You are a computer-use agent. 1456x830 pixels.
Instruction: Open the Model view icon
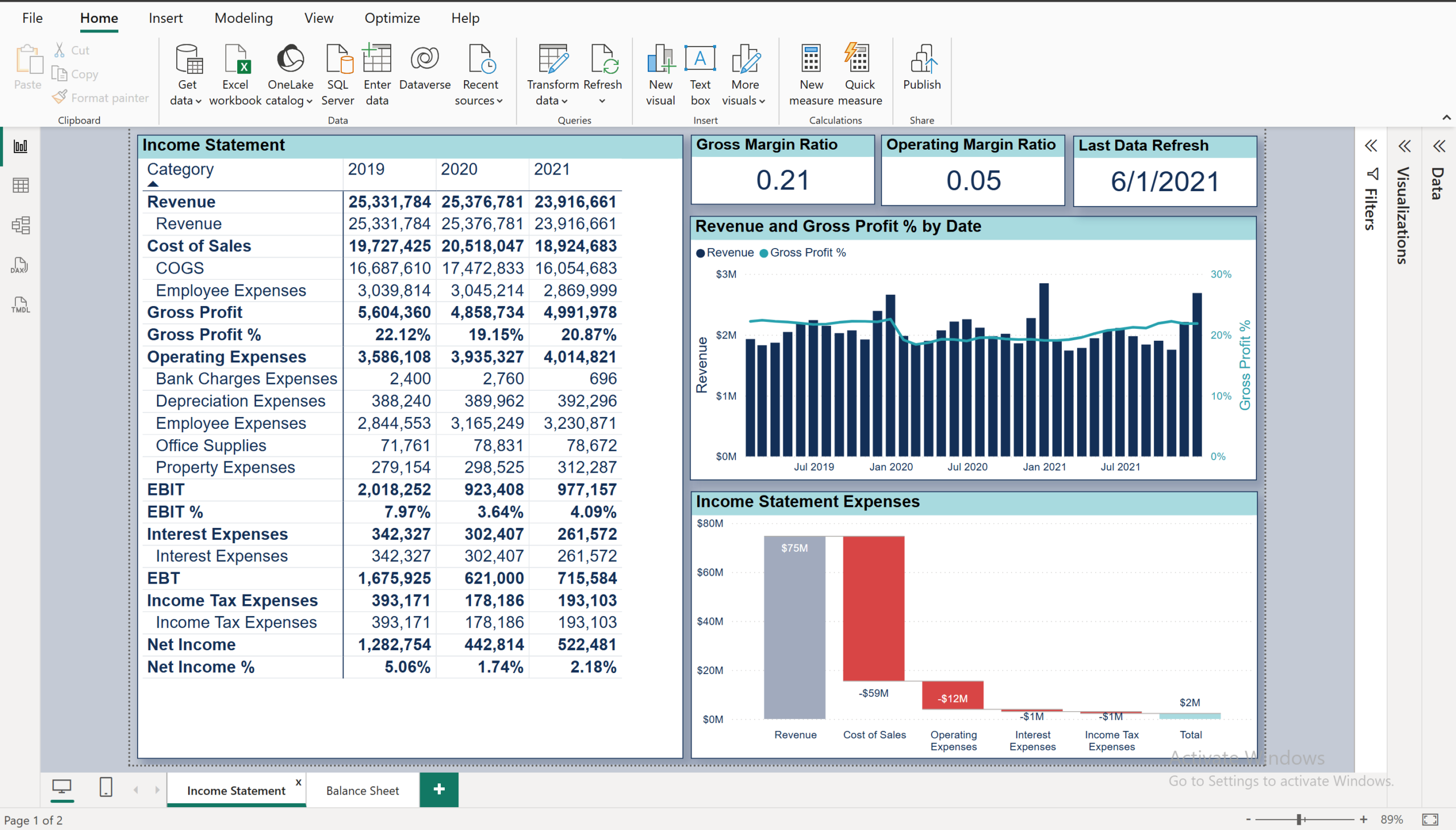20,225
